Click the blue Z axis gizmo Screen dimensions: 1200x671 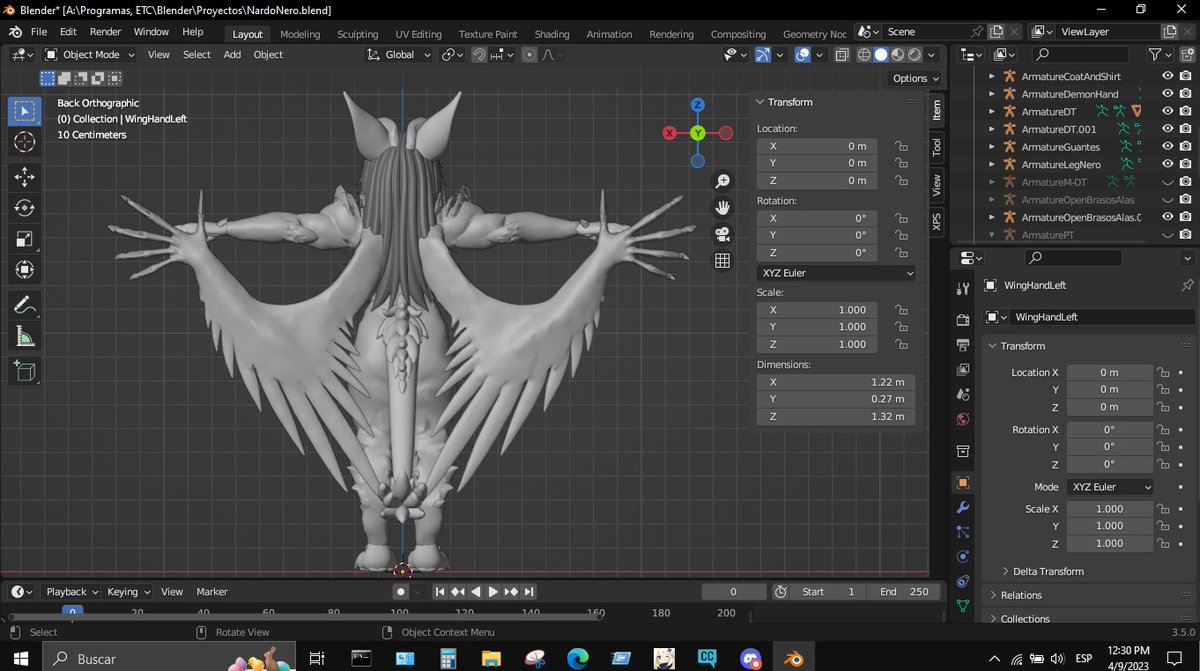coord(697,105)
